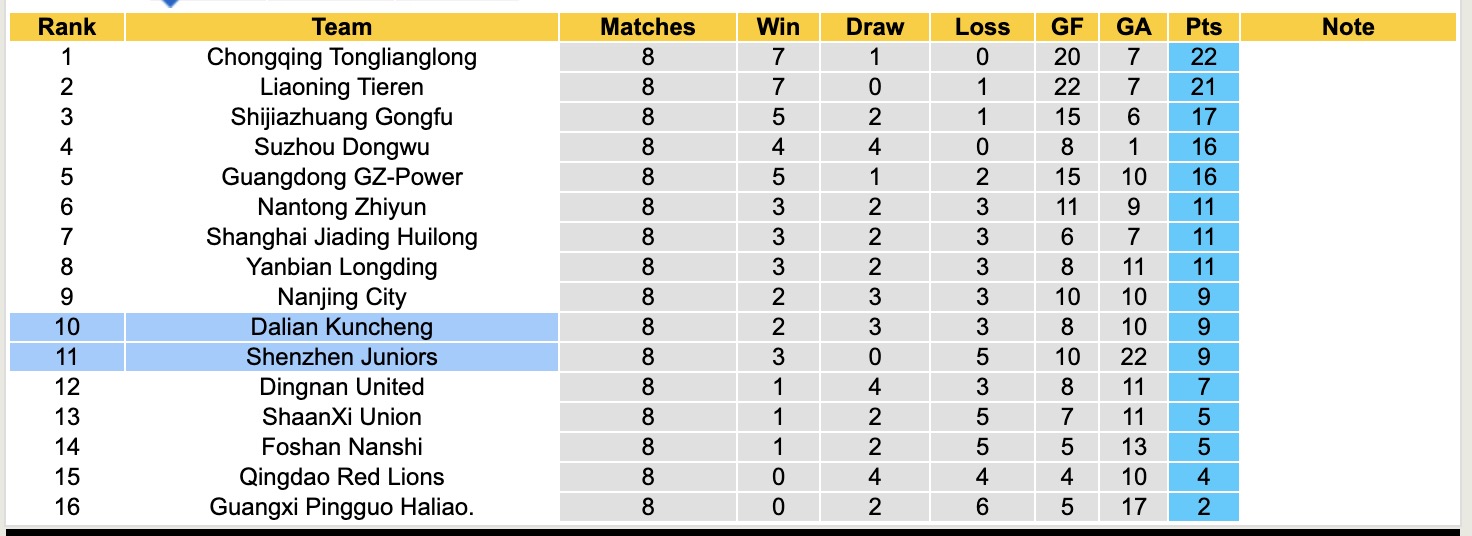Click the blue 22 points cell
The height and width of the screenshot is (536, 1472).
1203,57
